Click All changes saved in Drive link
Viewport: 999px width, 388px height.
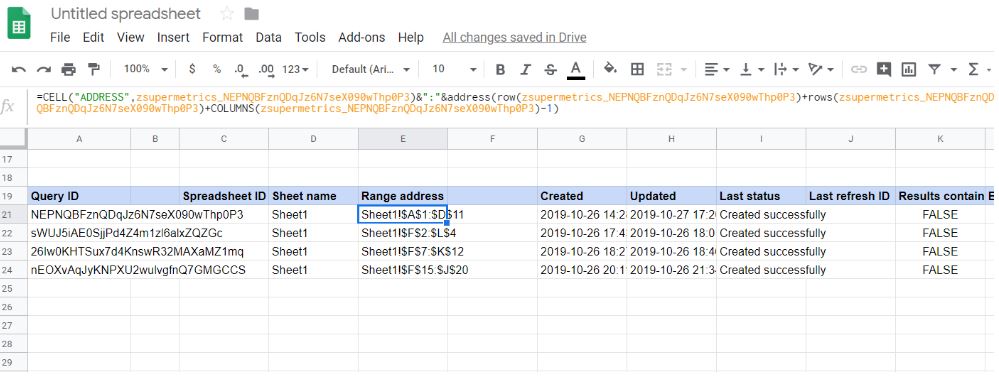514,38
